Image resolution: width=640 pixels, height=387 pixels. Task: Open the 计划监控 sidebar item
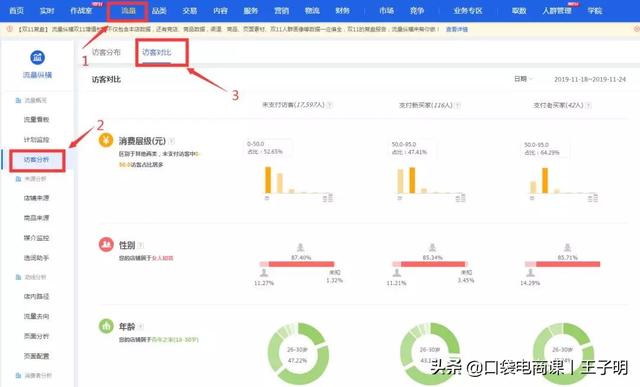pyautogui.click(x=36, y=140)
